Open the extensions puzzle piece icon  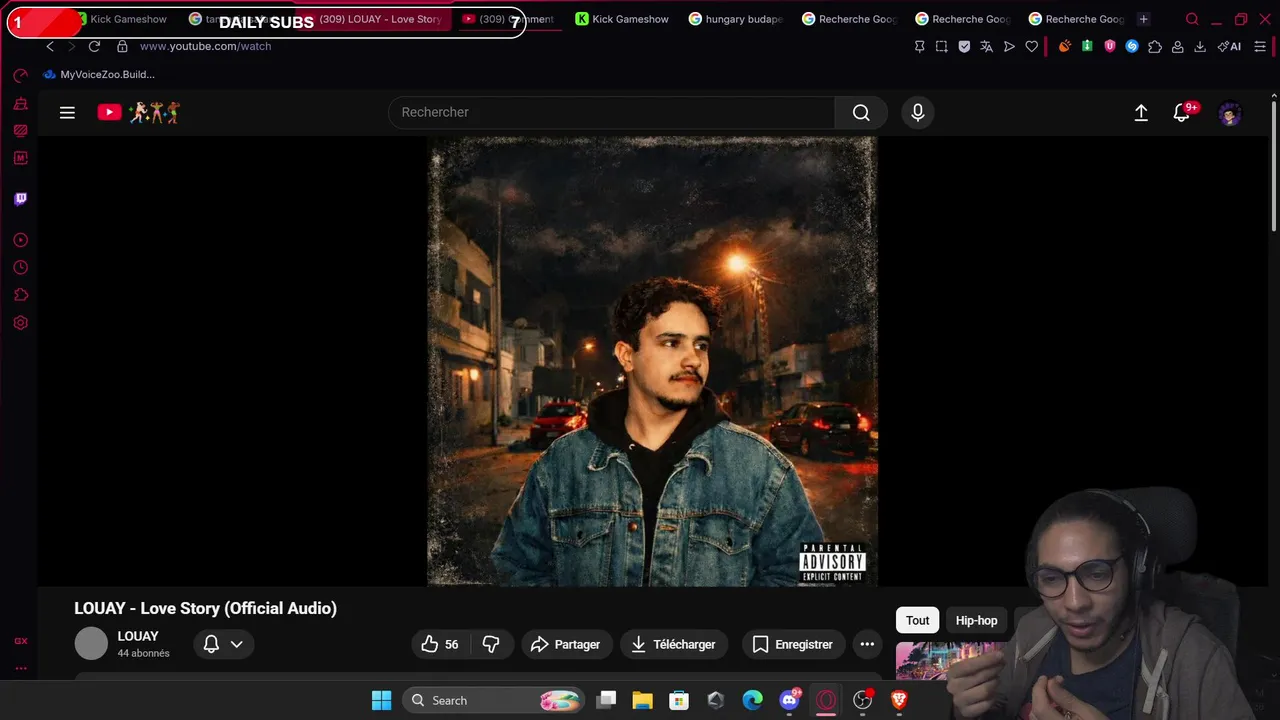1155,46
